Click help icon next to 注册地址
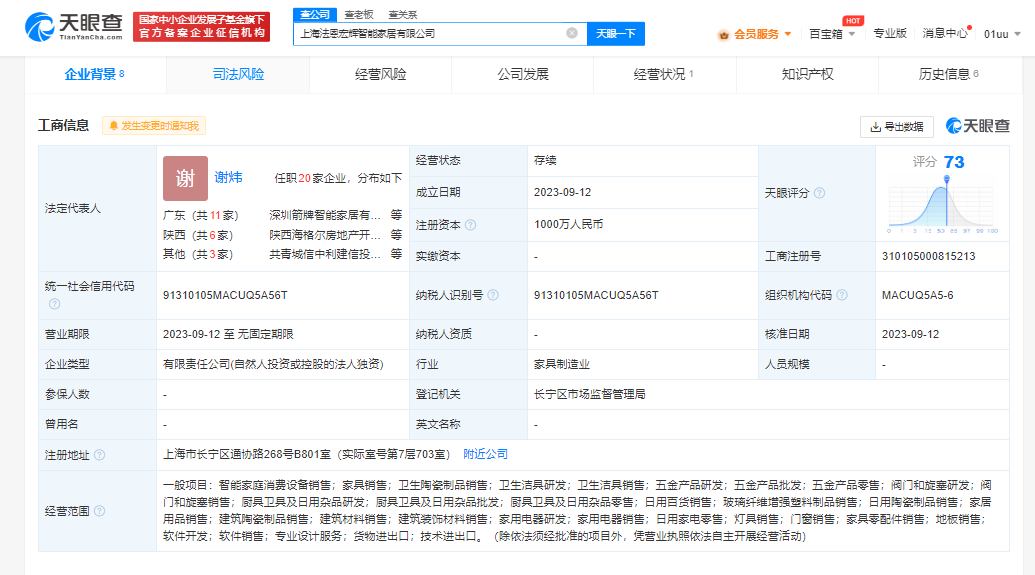 (x=100, y=455)
